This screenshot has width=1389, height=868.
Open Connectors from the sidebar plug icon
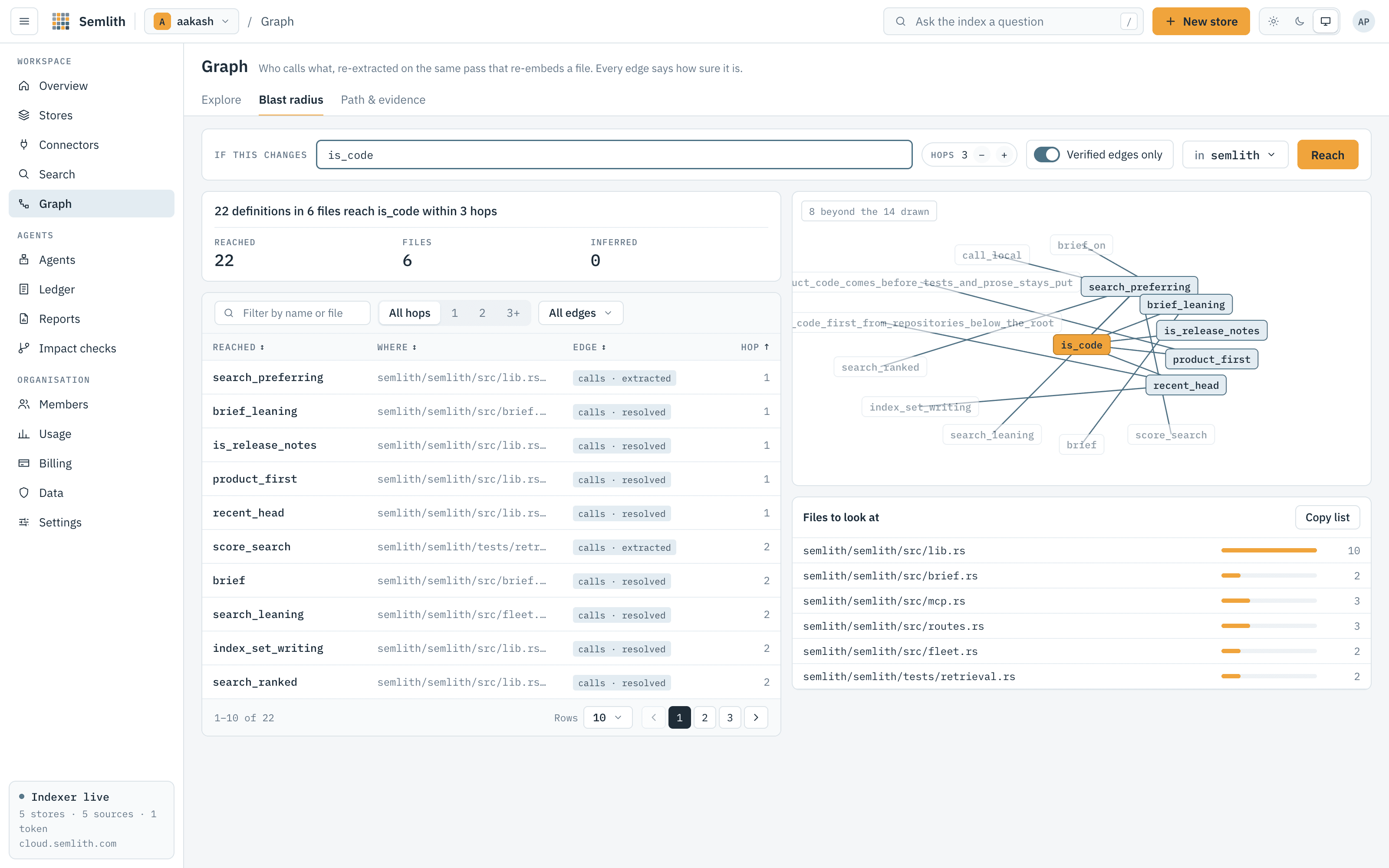23,145
